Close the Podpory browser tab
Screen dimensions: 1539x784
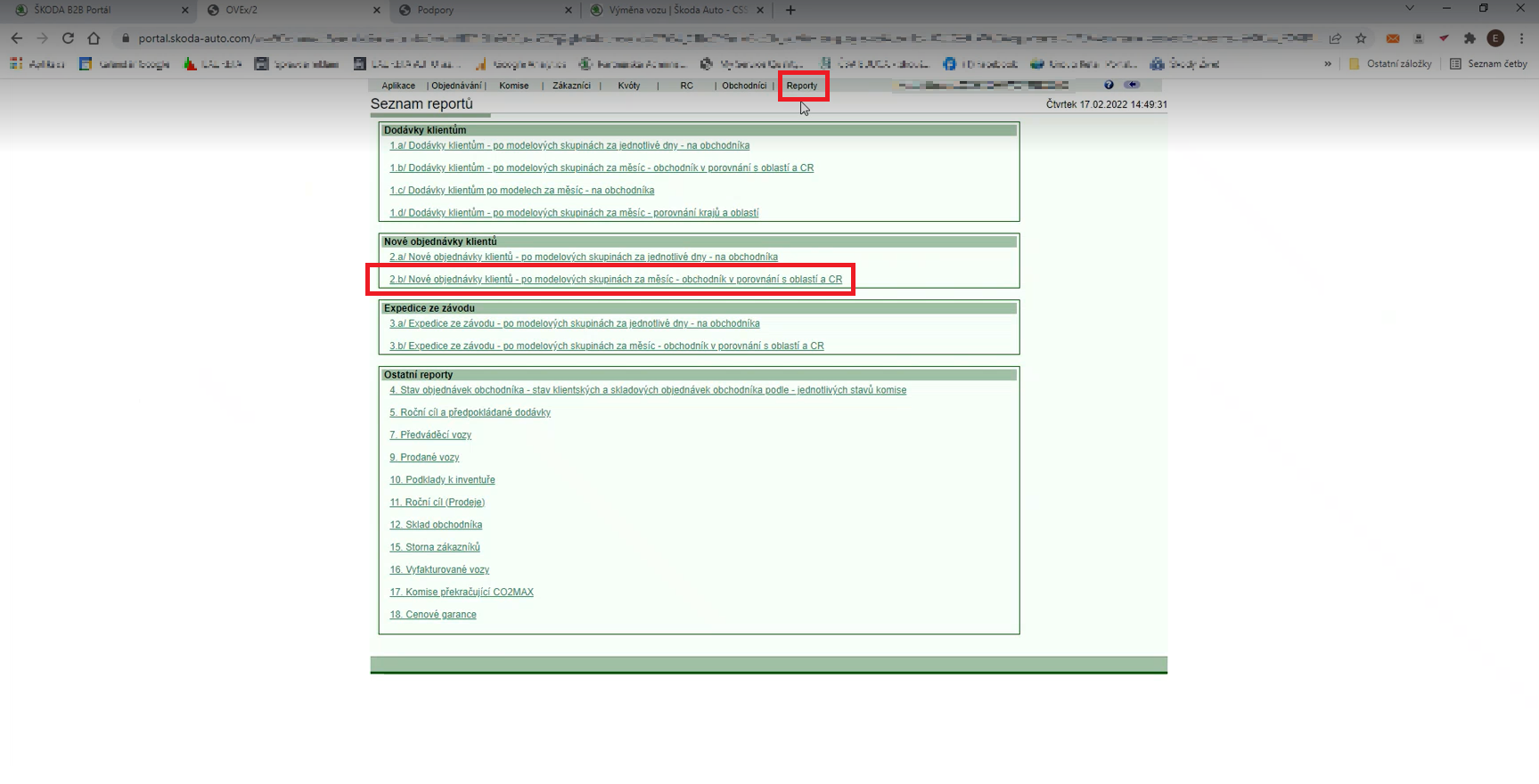(569, 10)
